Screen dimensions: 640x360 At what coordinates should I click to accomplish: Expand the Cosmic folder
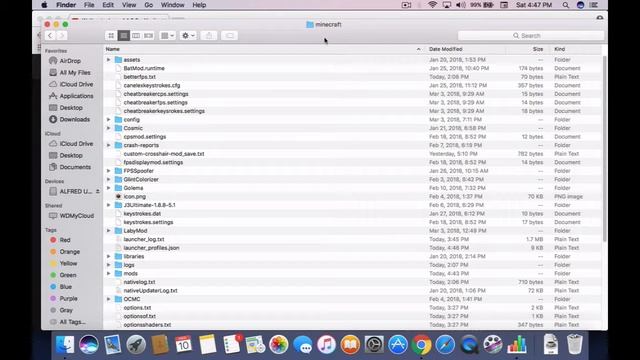109,128
